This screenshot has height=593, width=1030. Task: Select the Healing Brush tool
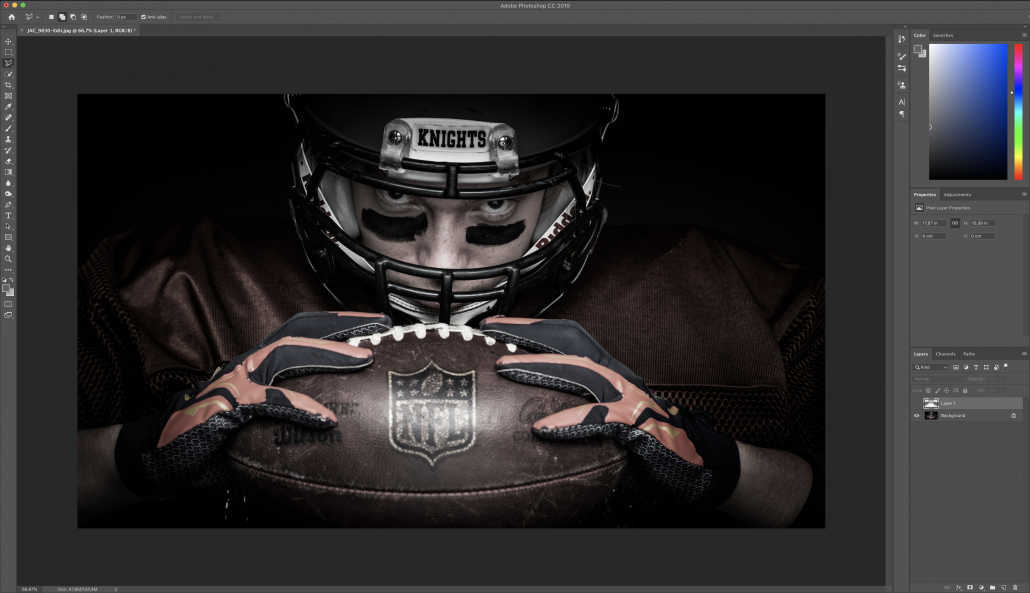[x=9, y=118]
